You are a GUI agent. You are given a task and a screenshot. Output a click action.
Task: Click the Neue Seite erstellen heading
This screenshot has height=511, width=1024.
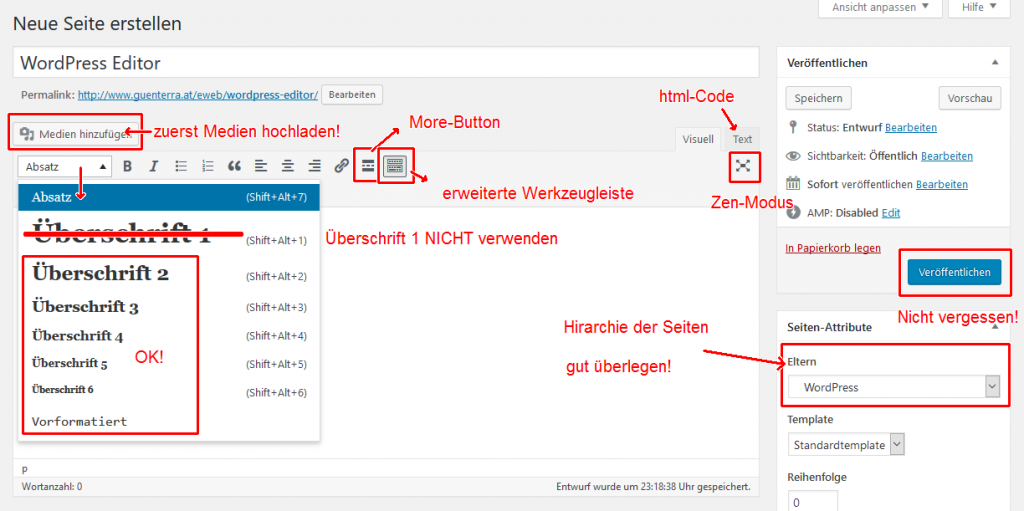coord(97,25)
